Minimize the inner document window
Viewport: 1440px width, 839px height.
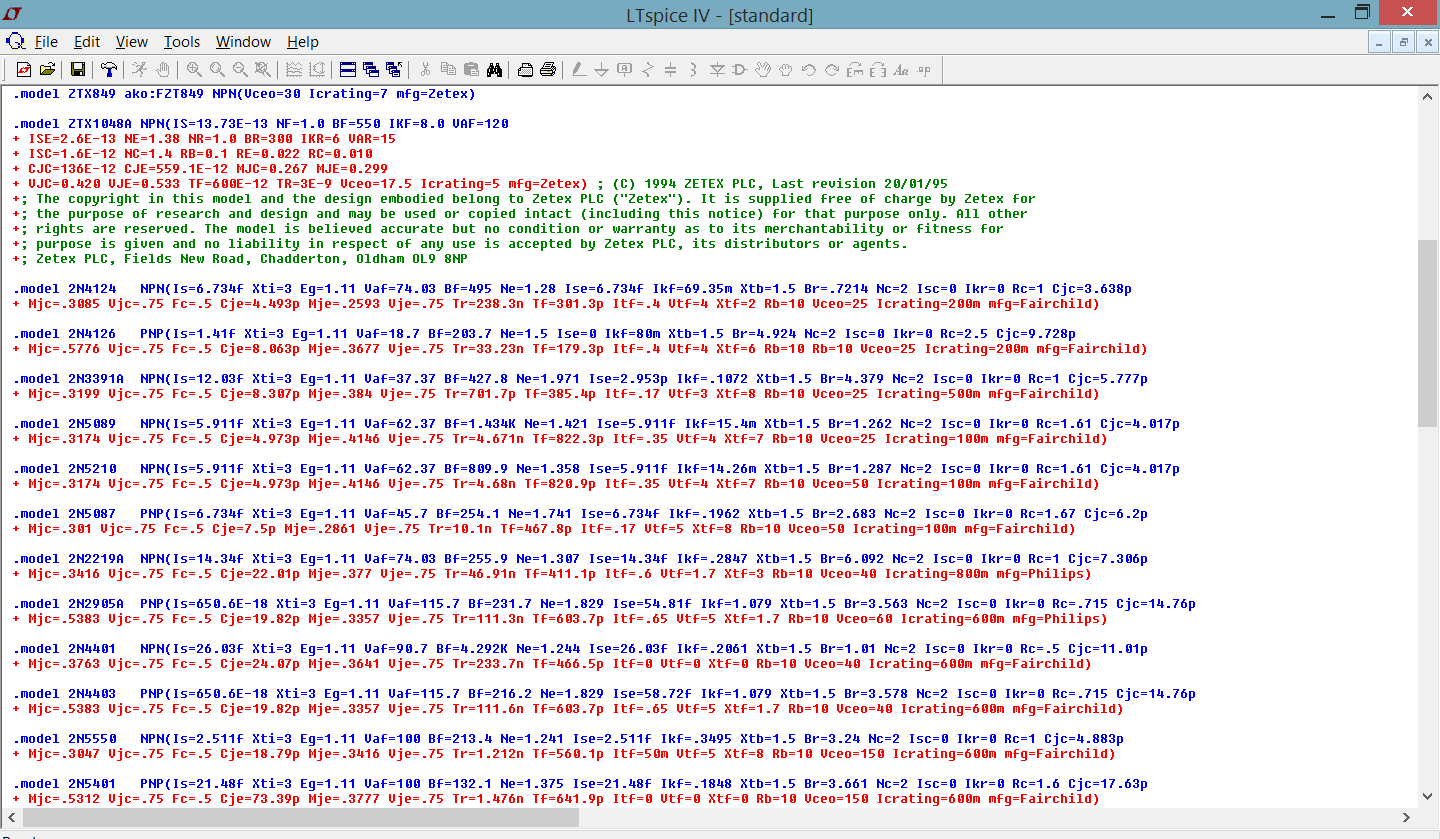(x=1380, y=42)
